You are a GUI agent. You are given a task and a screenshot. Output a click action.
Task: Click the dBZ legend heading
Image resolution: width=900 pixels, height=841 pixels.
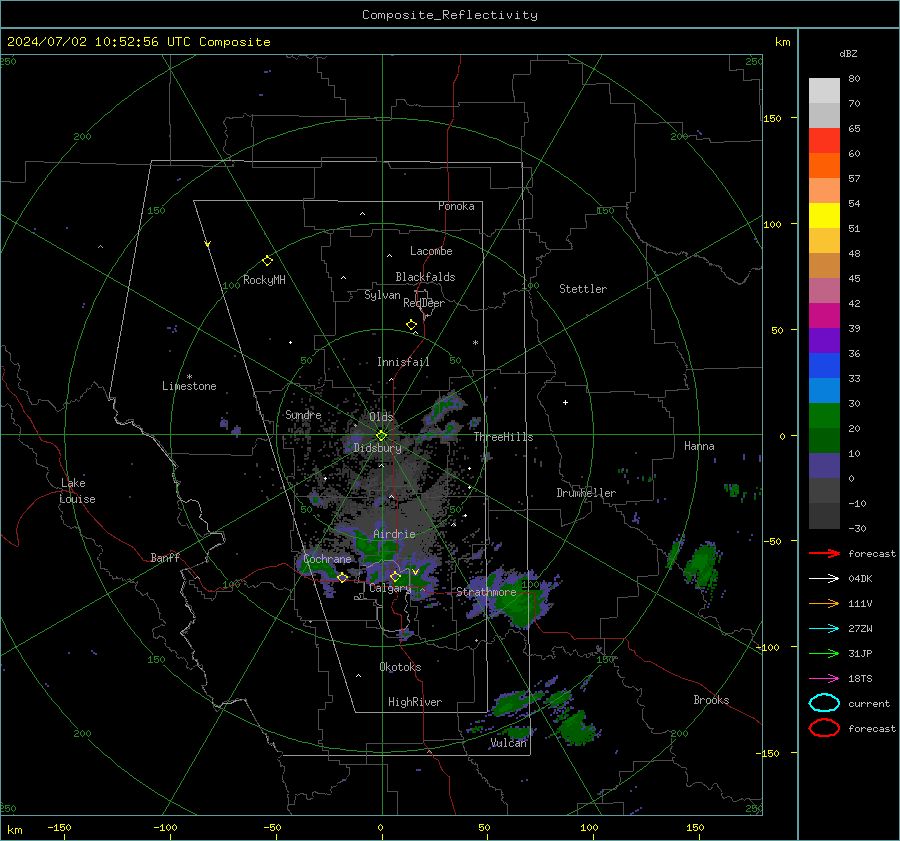pos(848,53)
